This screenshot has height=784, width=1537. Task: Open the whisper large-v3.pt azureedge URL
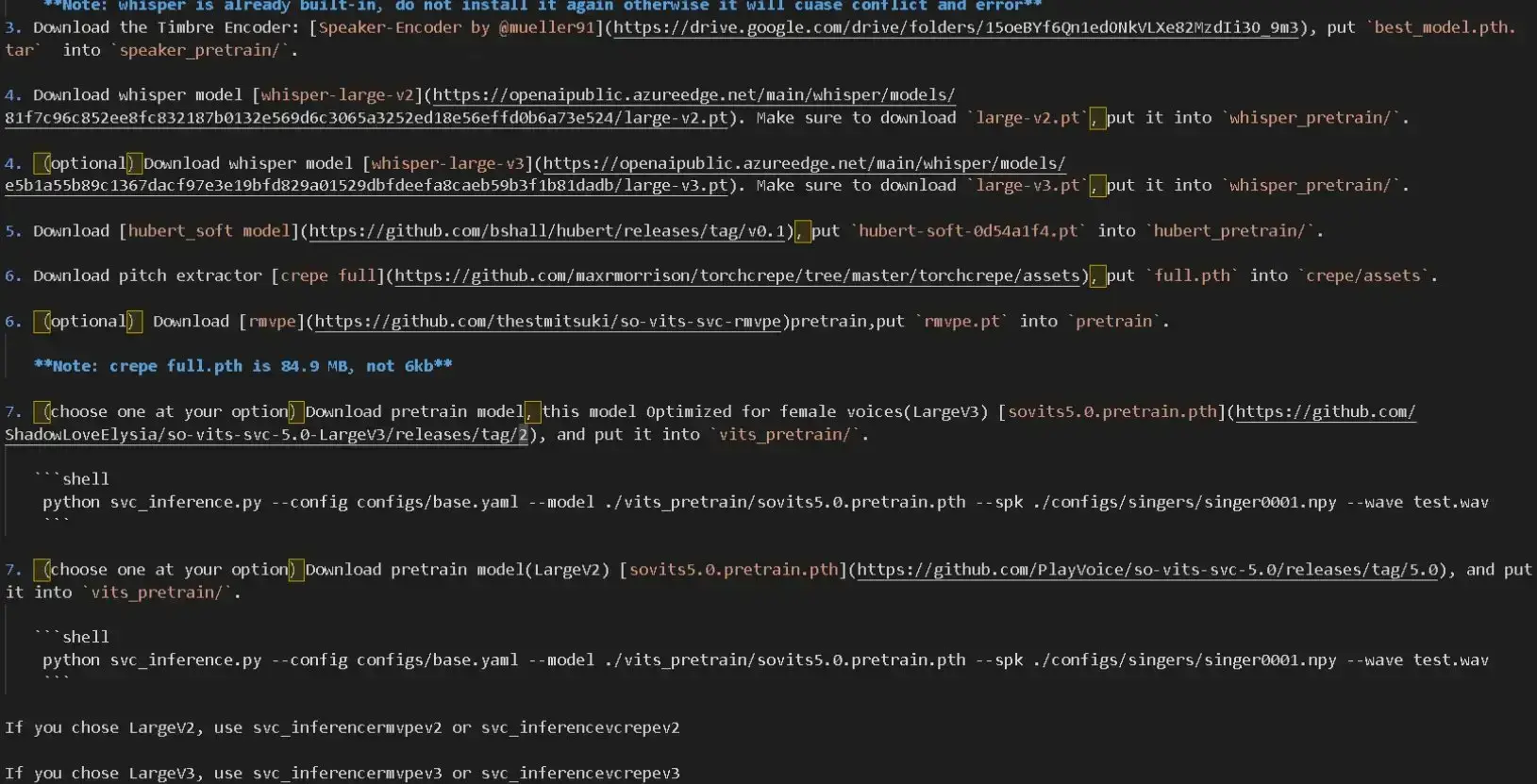click(x=535, y=174)
